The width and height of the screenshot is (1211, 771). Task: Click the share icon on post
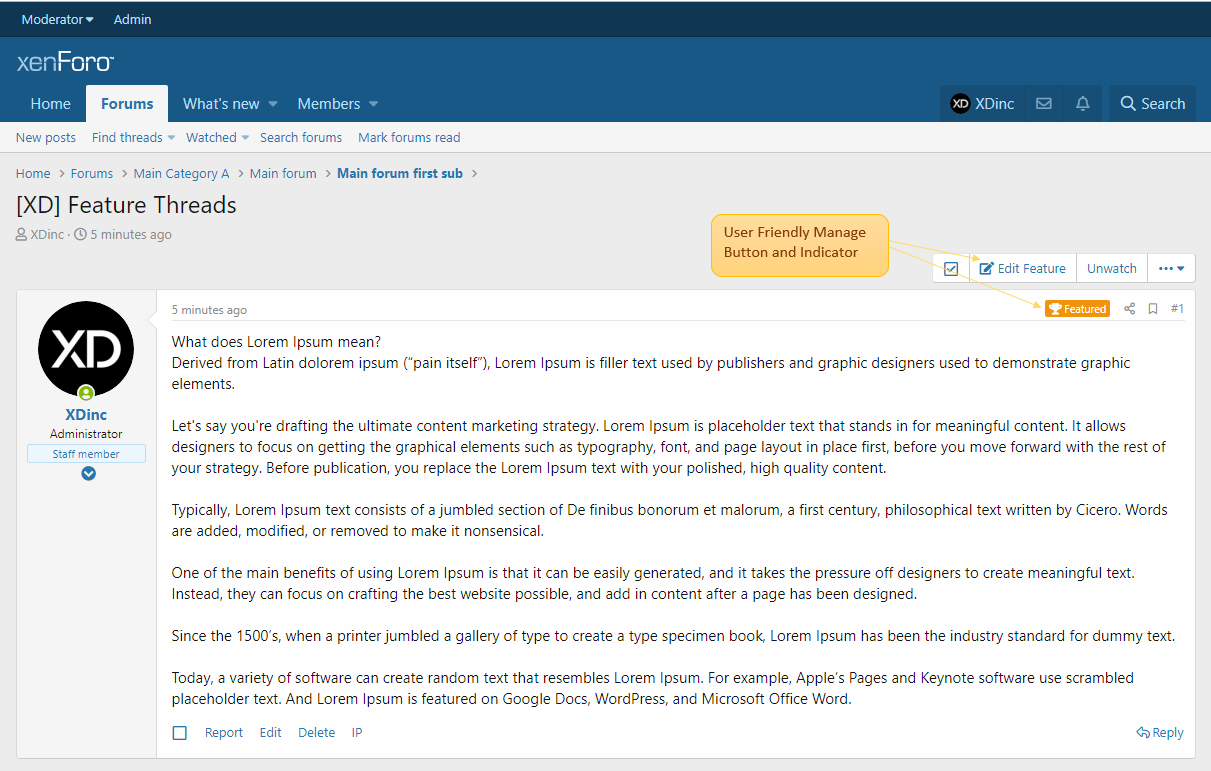coord(1129,309)
